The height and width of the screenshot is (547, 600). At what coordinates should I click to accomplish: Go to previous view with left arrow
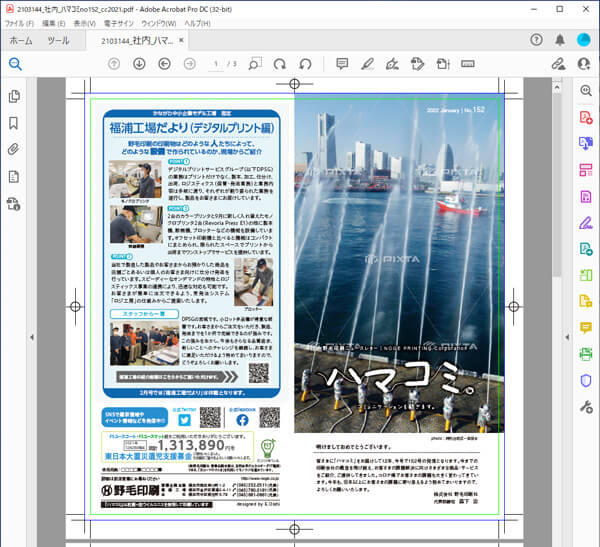click(x=165, y=64)
